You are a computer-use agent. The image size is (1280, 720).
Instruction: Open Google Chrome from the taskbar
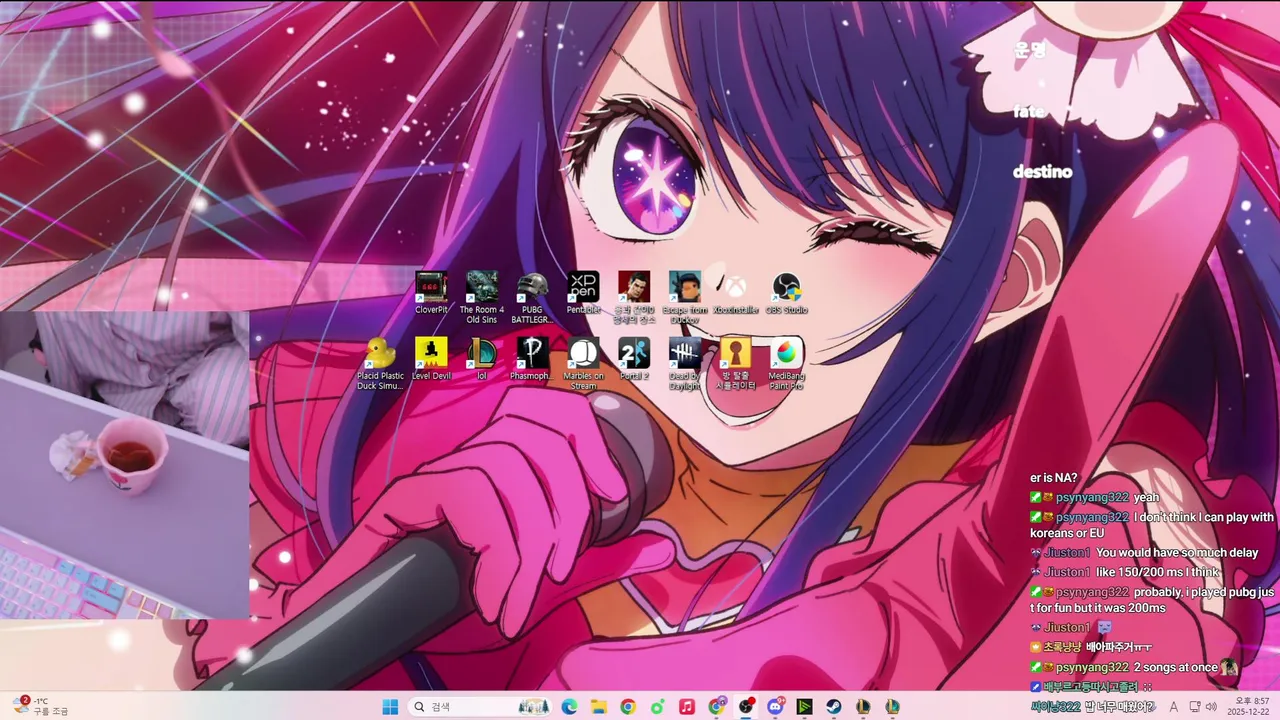click(x=628, y=707)
